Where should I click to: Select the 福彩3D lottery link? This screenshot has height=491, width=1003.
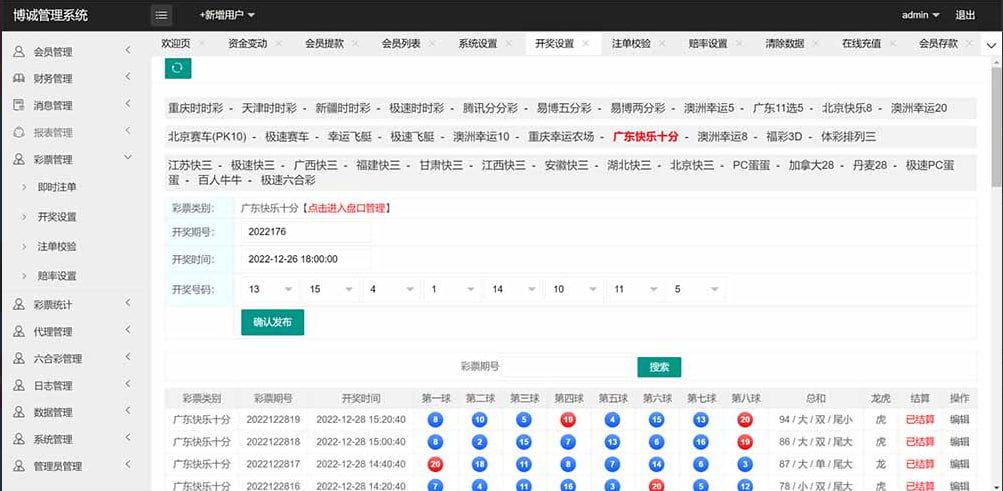coord(784,136)
